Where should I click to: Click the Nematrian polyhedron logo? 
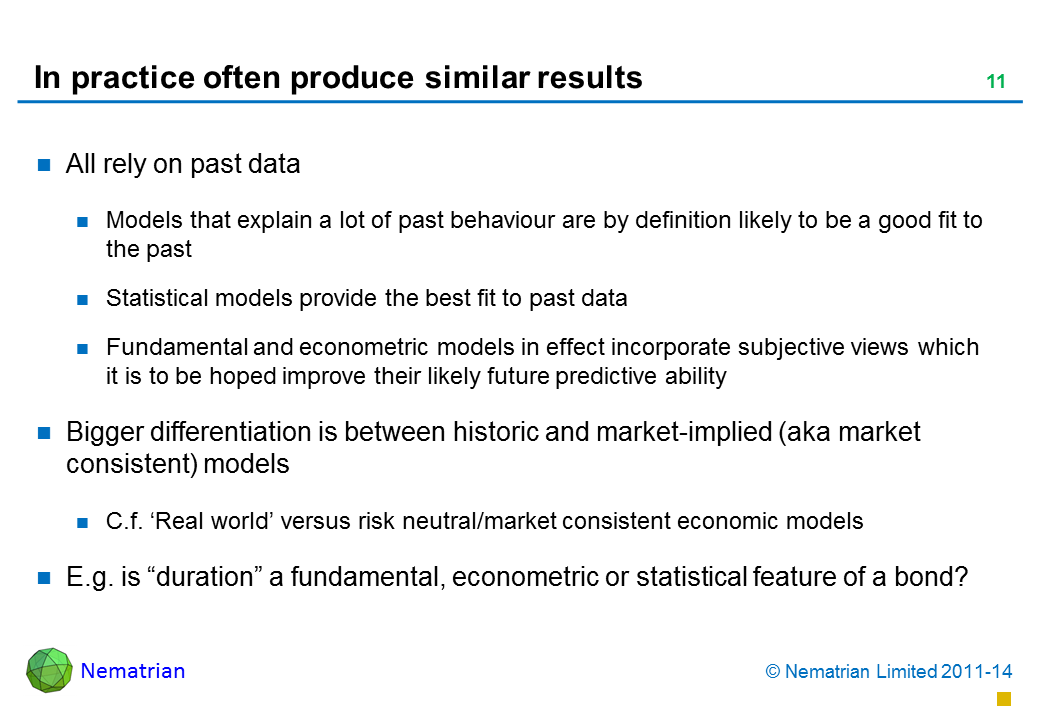tap(49, 670)
